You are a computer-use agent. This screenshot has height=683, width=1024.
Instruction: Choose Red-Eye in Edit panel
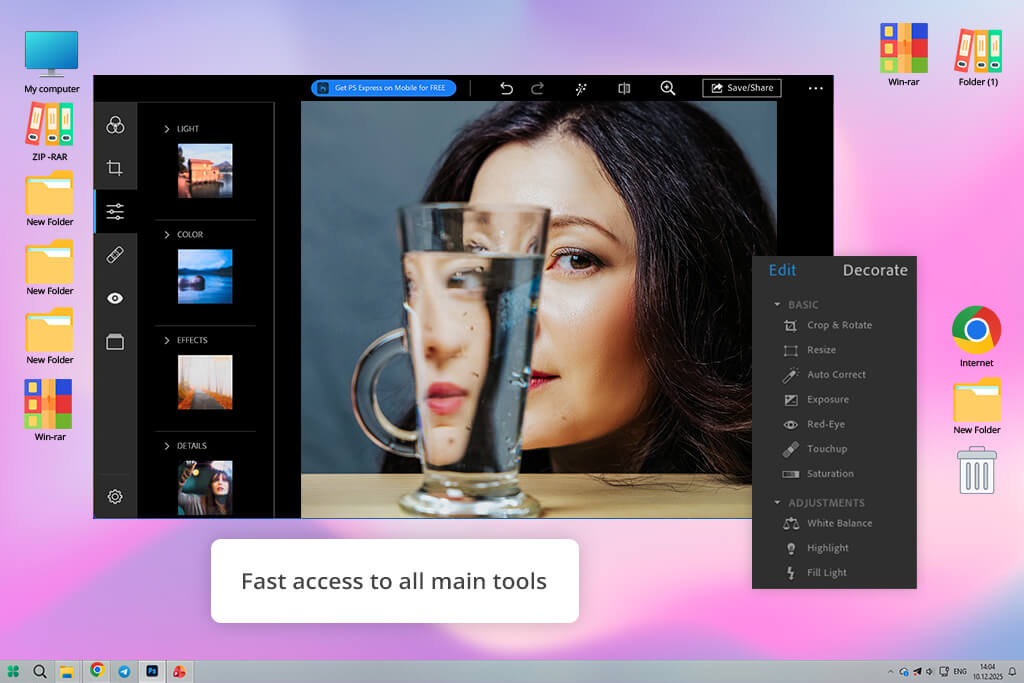coord(814,424)
